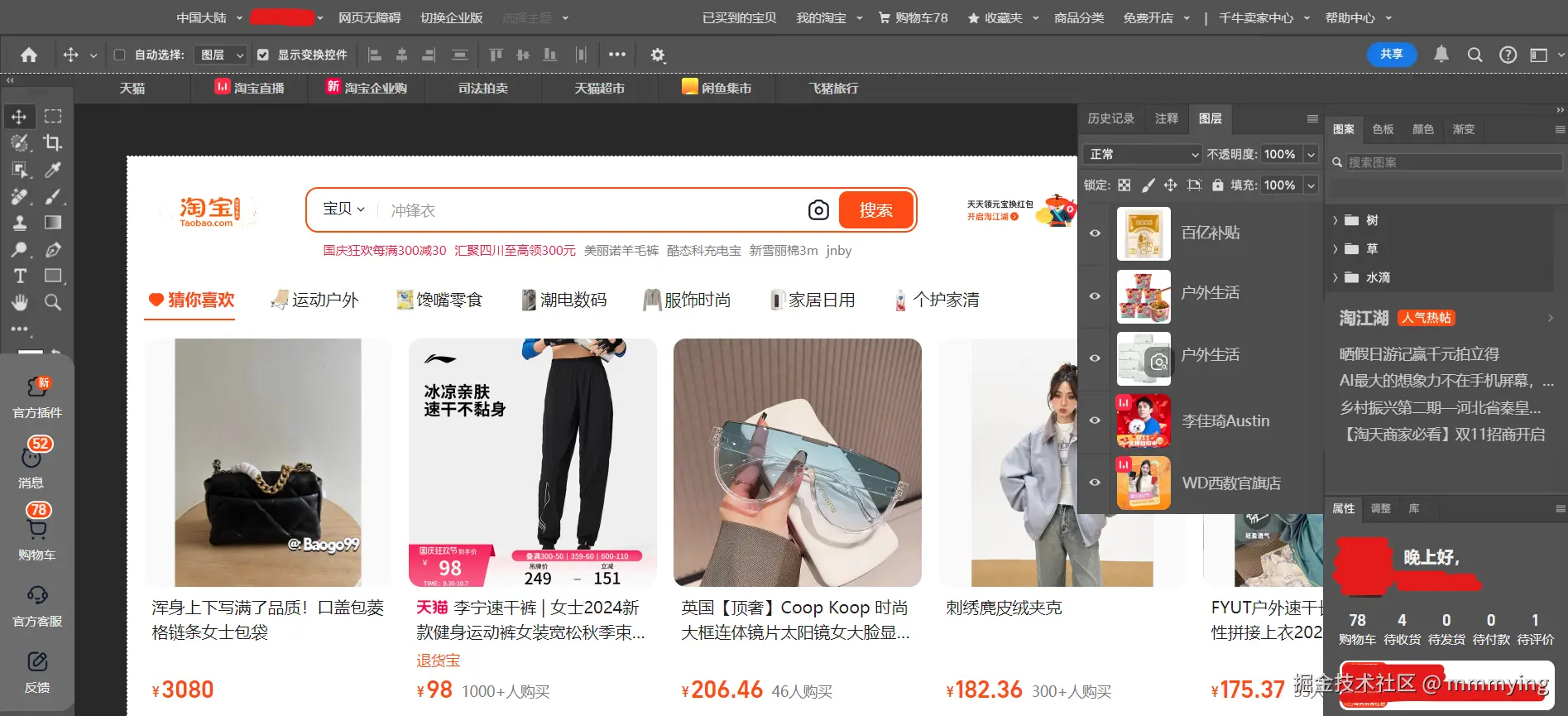Select the Object Selection tool
Image resolution: width=1568 pixels, height=716 pixels.
click(x=19, y=170)
